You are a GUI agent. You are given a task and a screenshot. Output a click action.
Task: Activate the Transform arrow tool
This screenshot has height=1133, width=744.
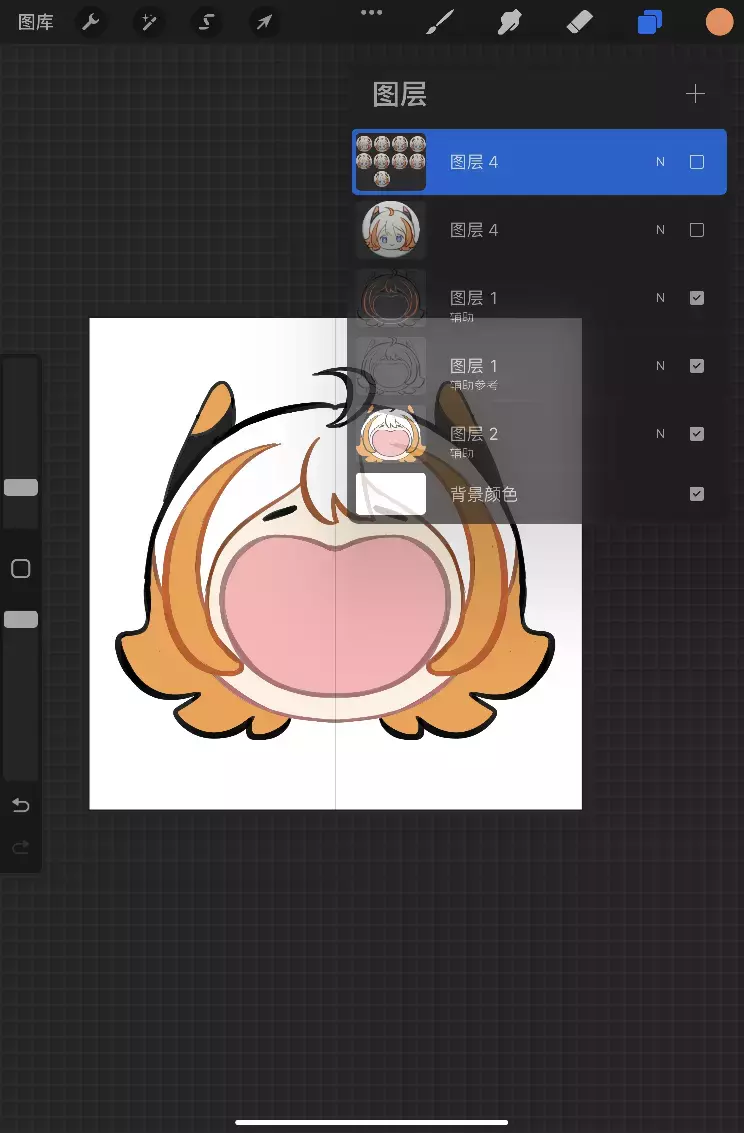click(x=264, y=22)
